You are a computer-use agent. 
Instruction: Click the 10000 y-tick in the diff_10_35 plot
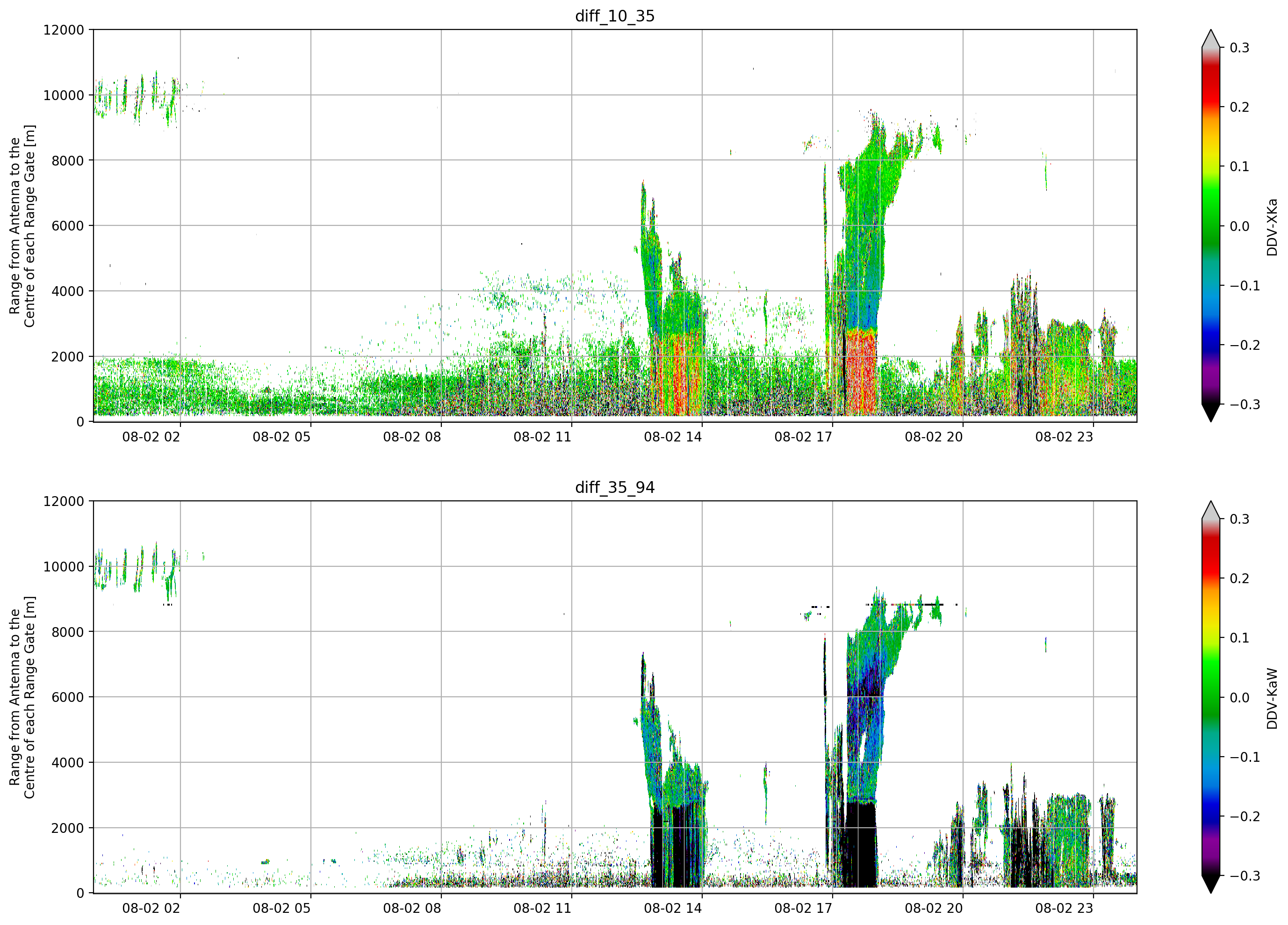click(x=64, y=95)
